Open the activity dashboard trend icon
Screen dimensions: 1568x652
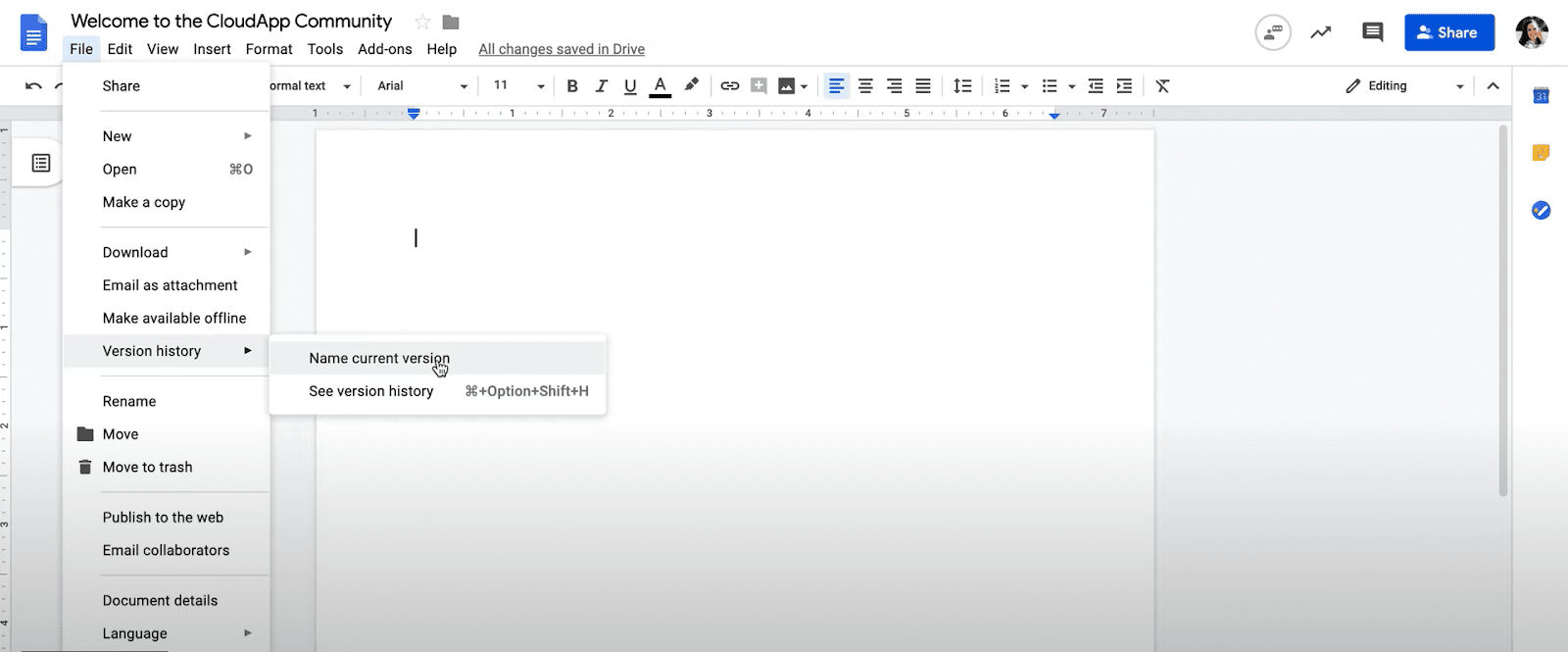coord(1321,32)
